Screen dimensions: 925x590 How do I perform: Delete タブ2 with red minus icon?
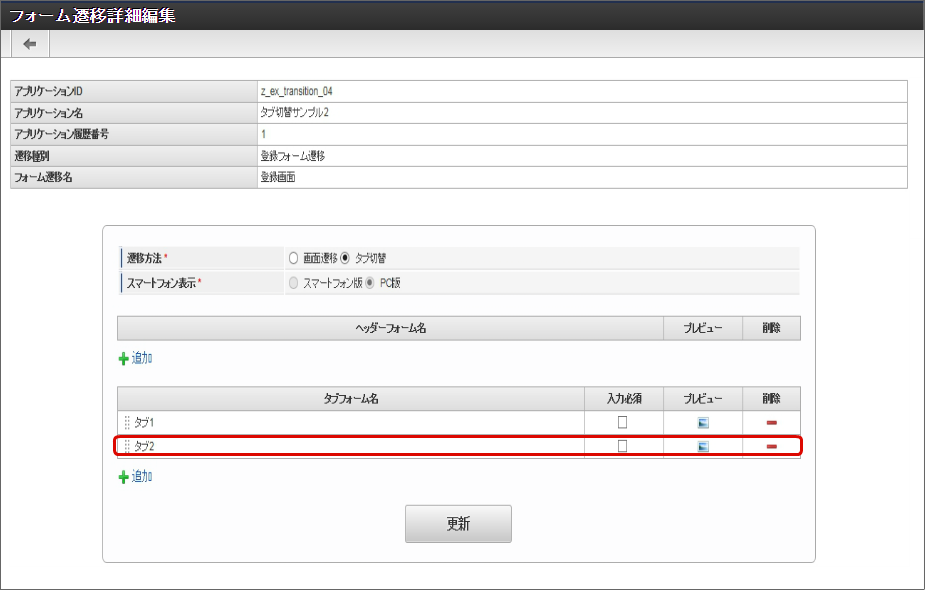pyautogui.click(x=771, y=446)
